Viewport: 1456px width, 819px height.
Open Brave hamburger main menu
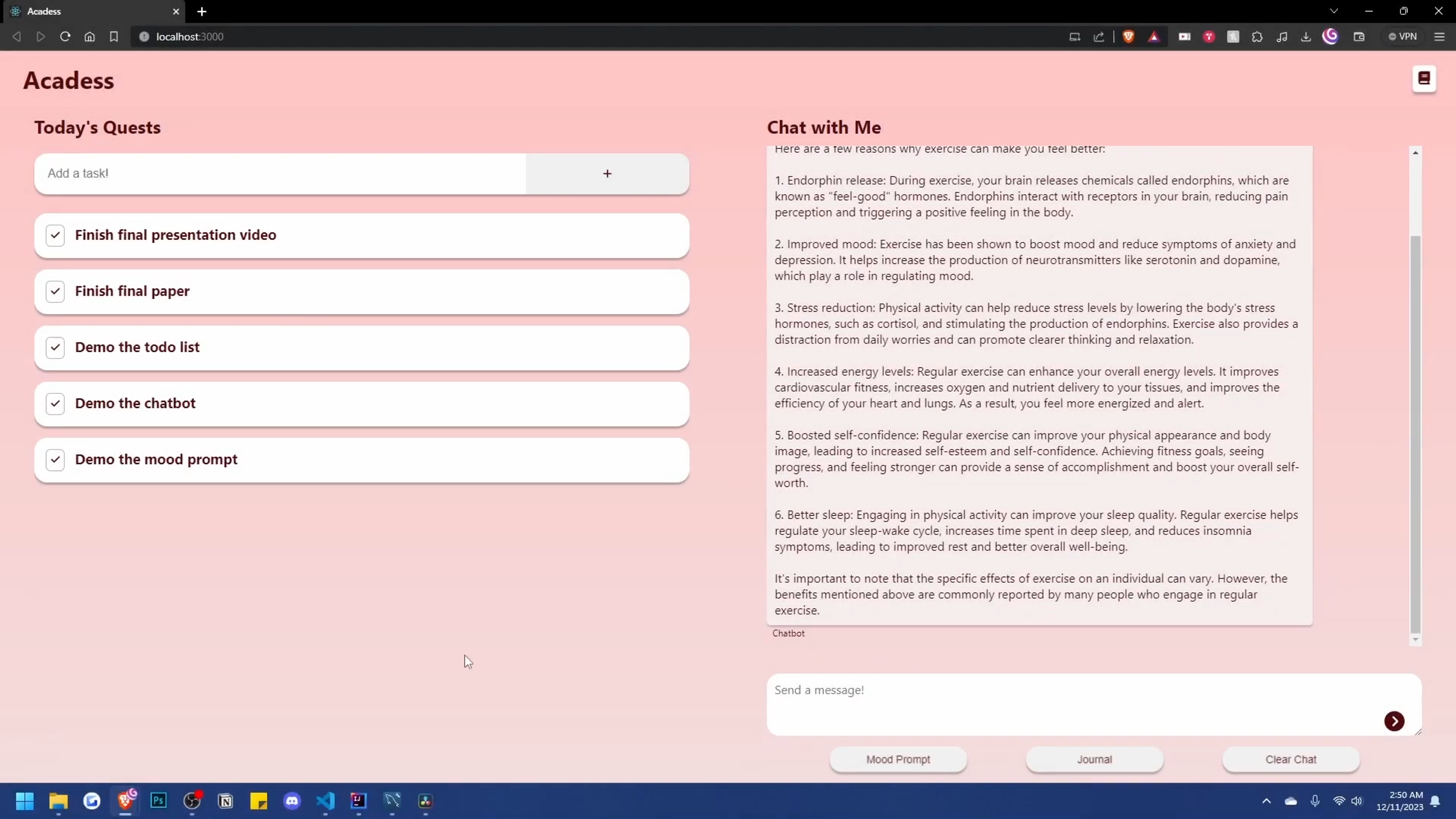1439,37
